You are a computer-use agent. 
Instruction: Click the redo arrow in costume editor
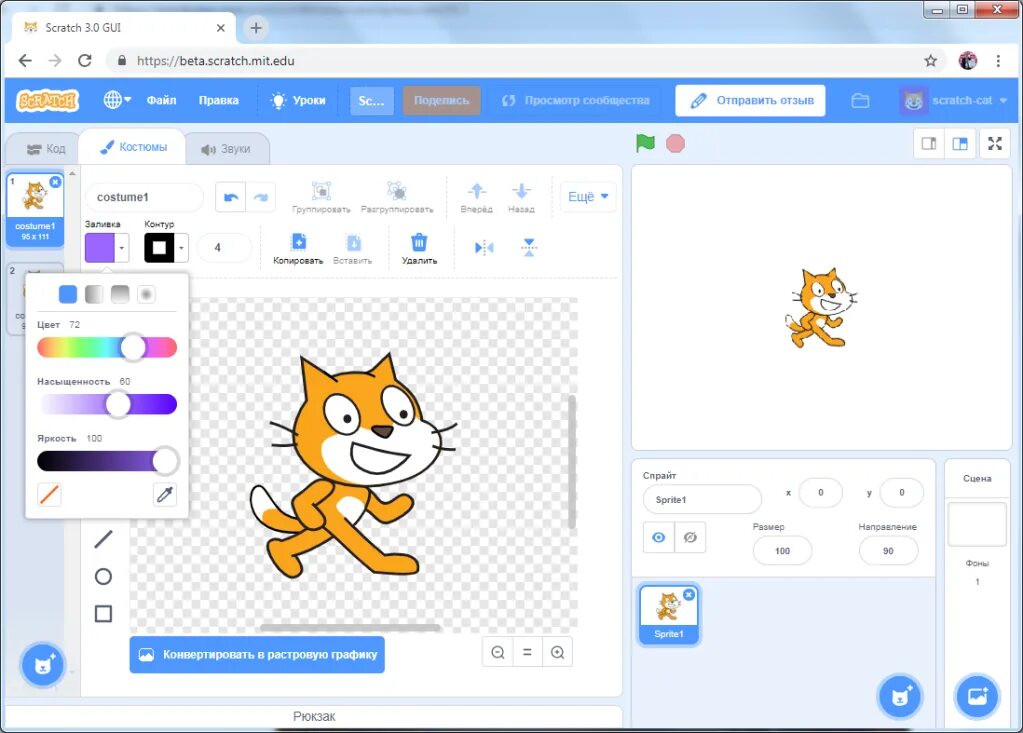[260, 197]
